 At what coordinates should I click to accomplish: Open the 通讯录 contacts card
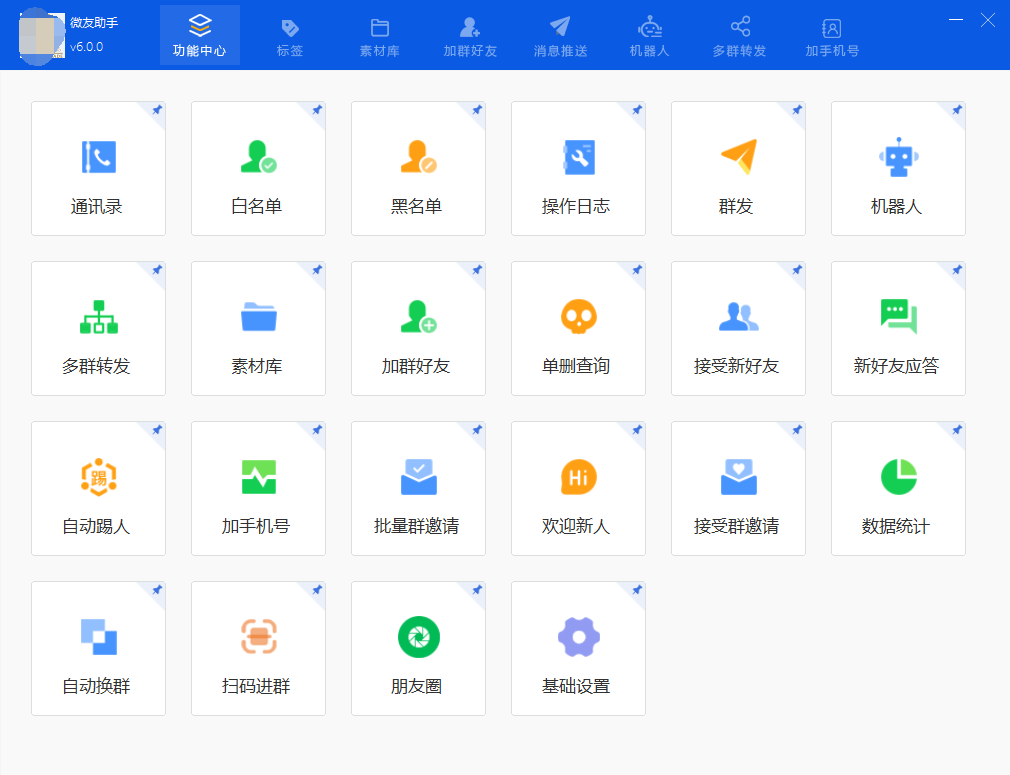point(99,169)
